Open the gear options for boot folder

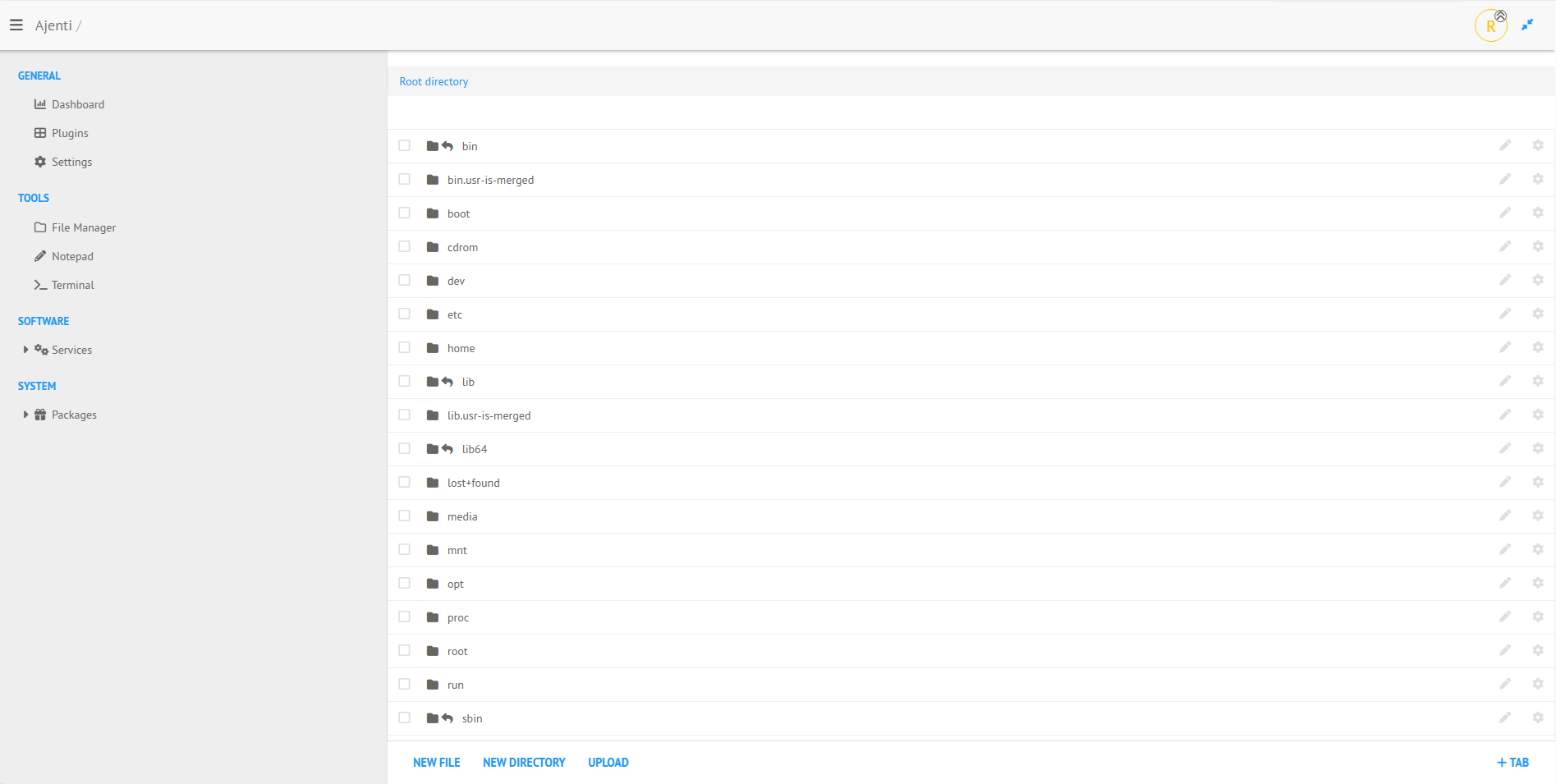coord(1537,213)
